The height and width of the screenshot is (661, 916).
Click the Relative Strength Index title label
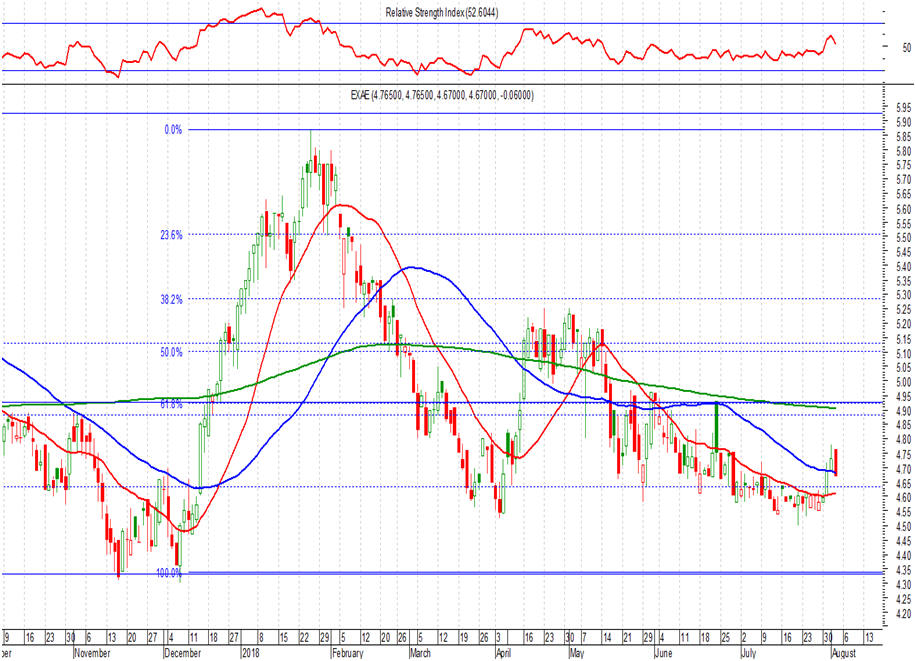[x=442, y=12]
